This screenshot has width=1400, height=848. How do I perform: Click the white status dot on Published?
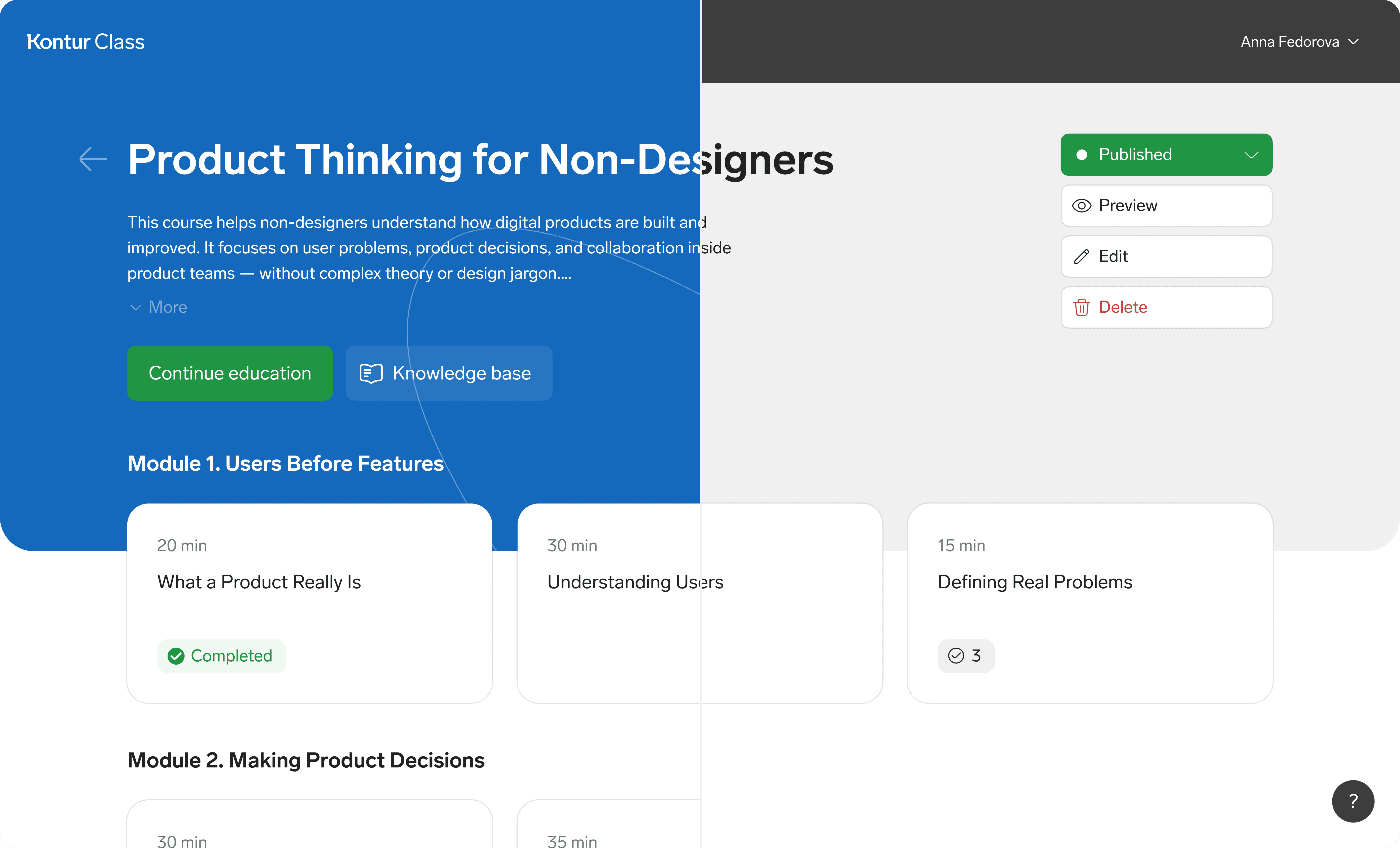pyautogui.click(x=1082, y=154)
